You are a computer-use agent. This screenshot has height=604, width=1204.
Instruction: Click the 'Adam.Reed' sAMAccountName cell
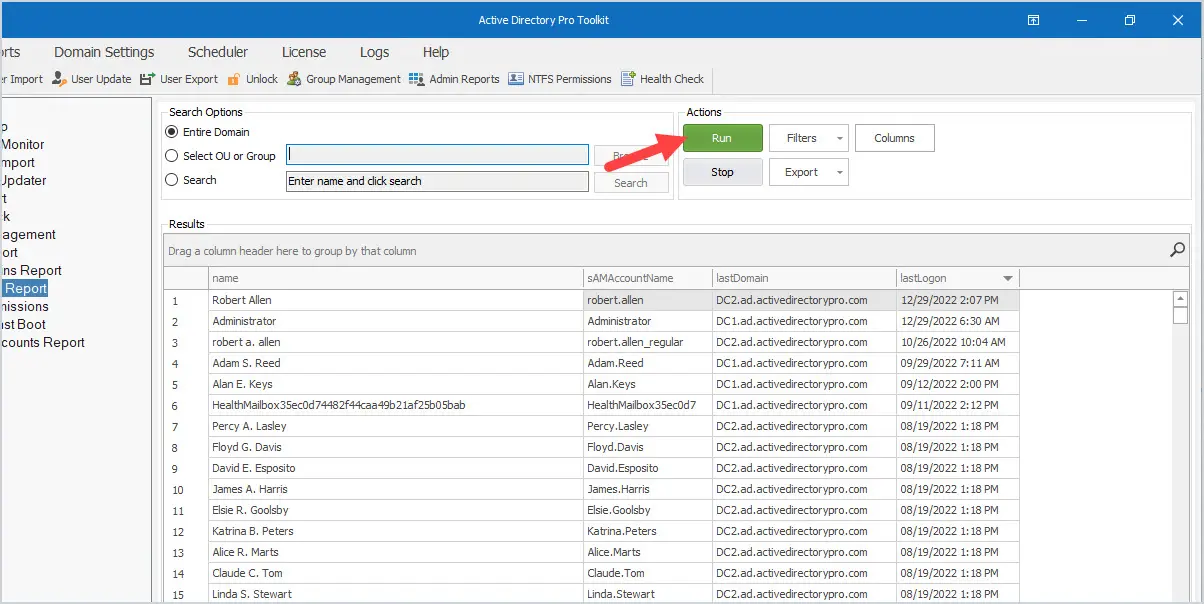click(x=647, y=363)
